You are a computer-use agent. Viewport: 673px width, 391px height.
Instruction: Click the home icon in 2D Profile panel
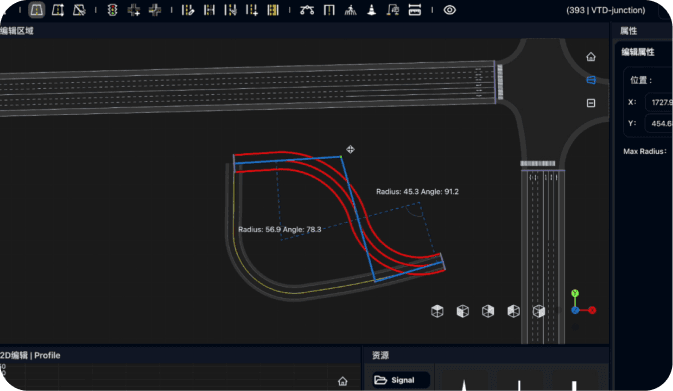point(343,381)
